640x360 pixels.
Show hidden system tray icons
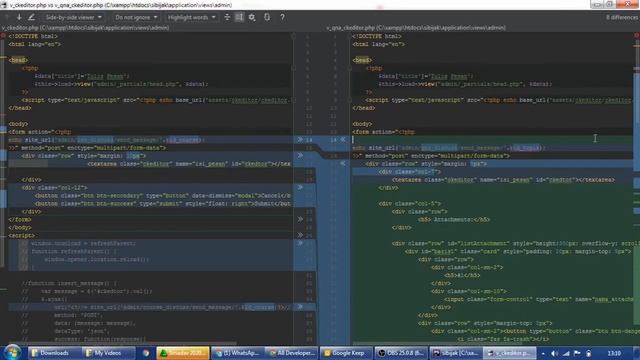(x=543, y=353)
